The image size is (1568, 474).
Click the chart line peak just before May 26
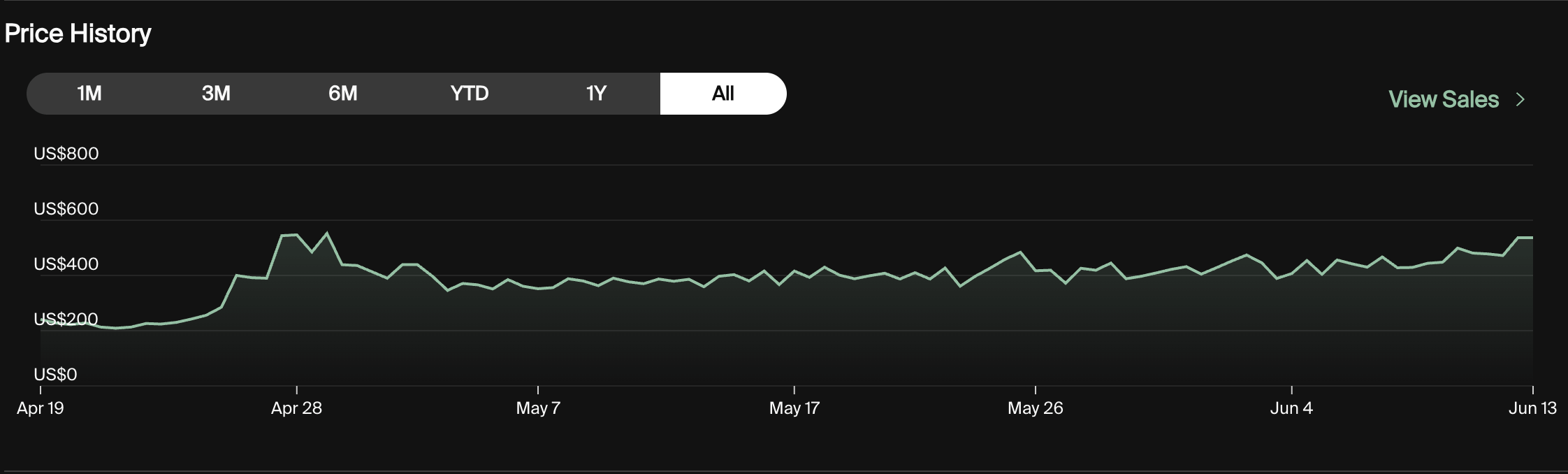(1020, 252)
